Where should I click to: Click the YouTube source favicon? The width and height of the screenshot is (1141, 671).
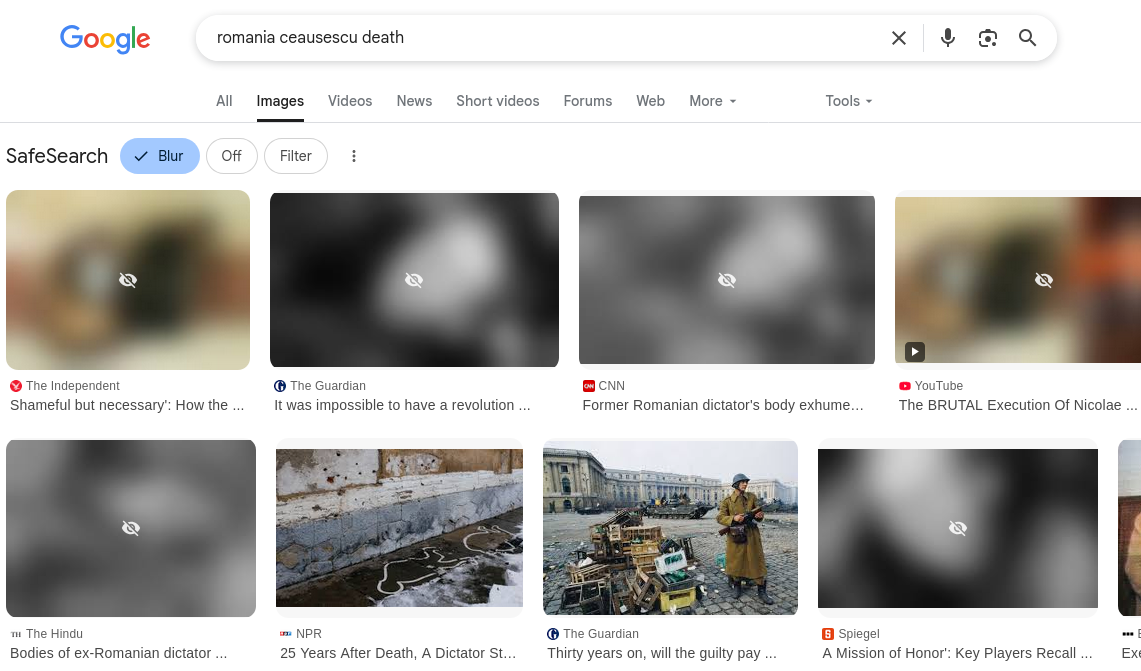pos(905,386)
